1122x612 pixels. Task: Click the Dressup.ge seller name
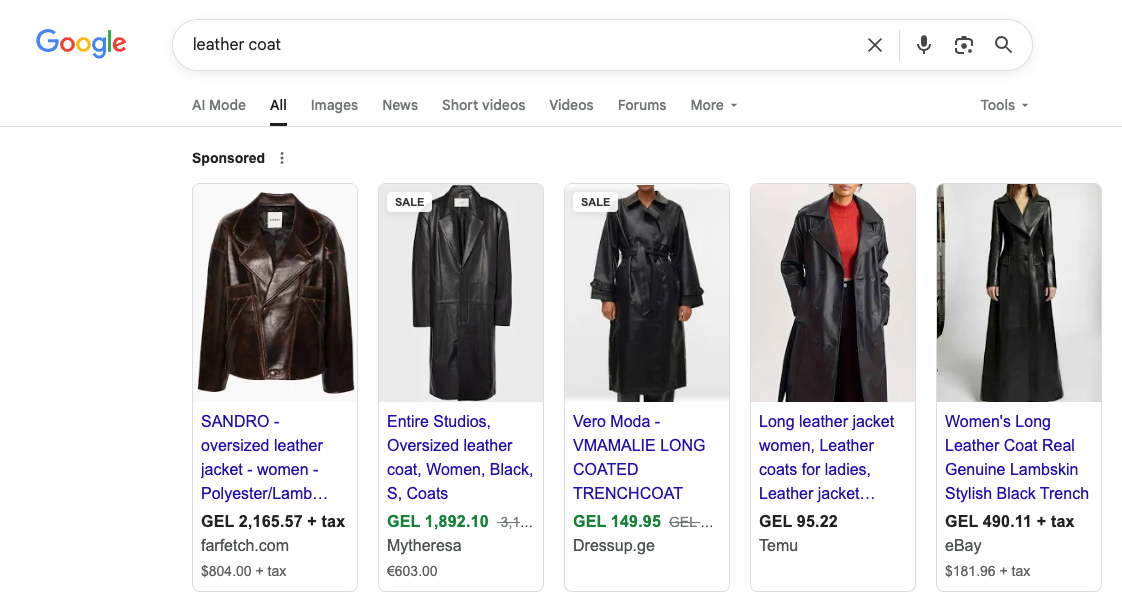click(x=614, y=545)
